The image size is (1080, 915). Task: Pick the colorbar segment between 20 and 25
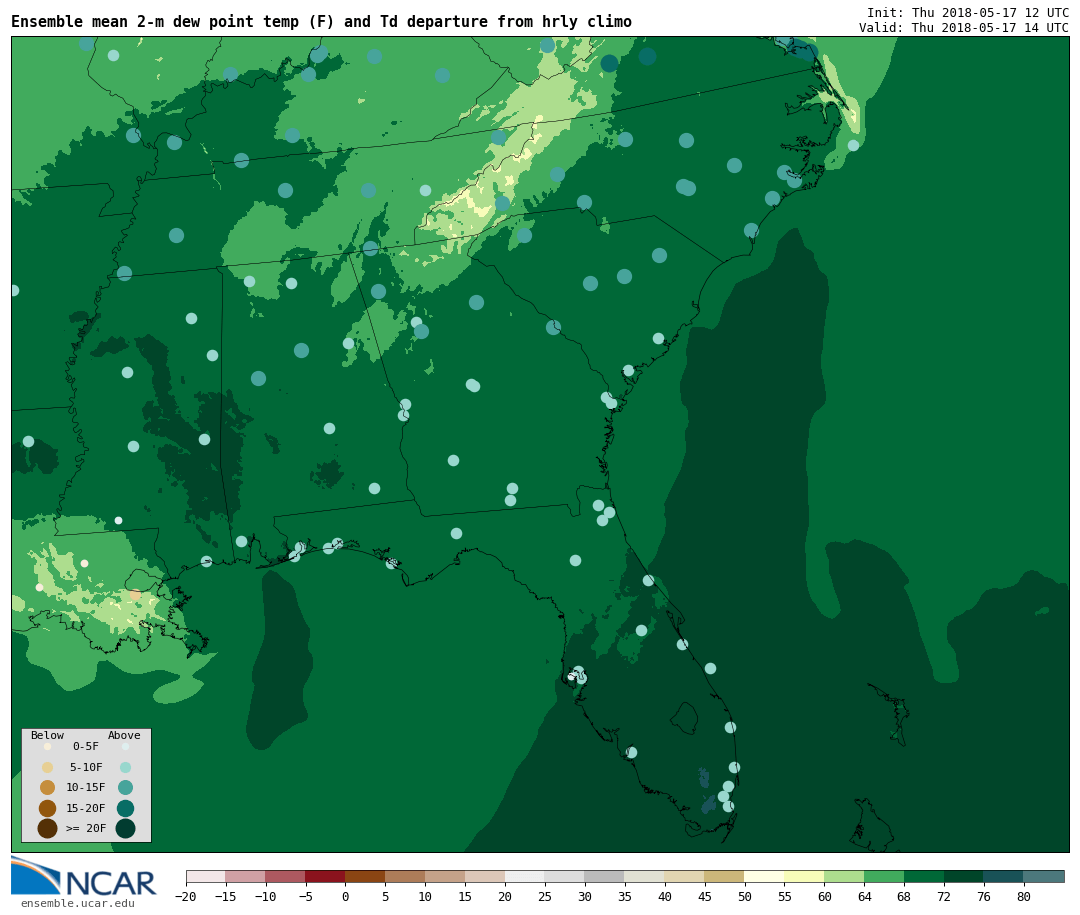click(526, 876)
